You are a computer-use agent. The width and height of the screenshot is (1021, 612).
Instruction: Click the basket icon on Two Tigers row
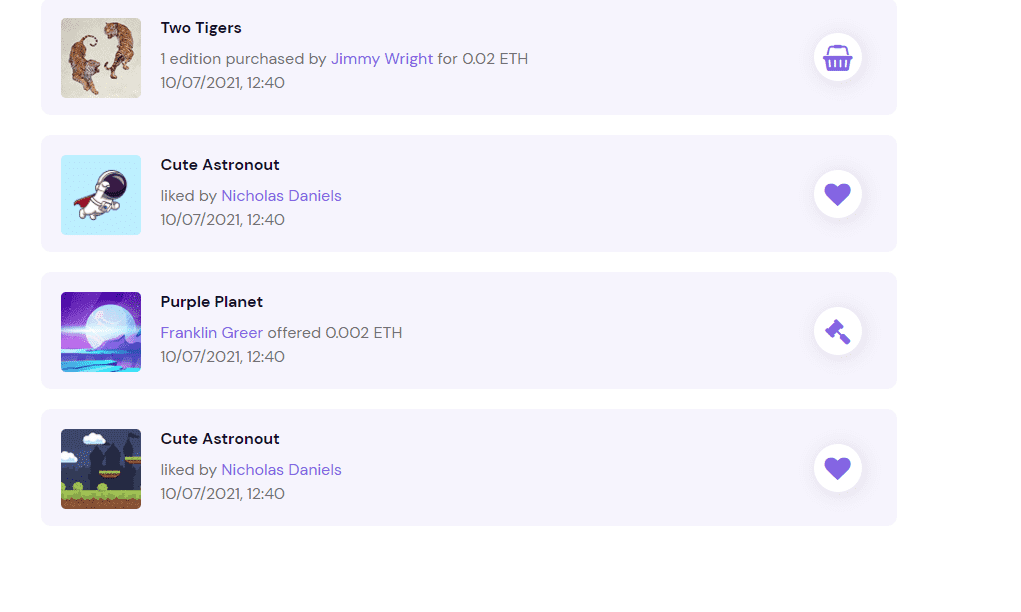pos(837,57)
